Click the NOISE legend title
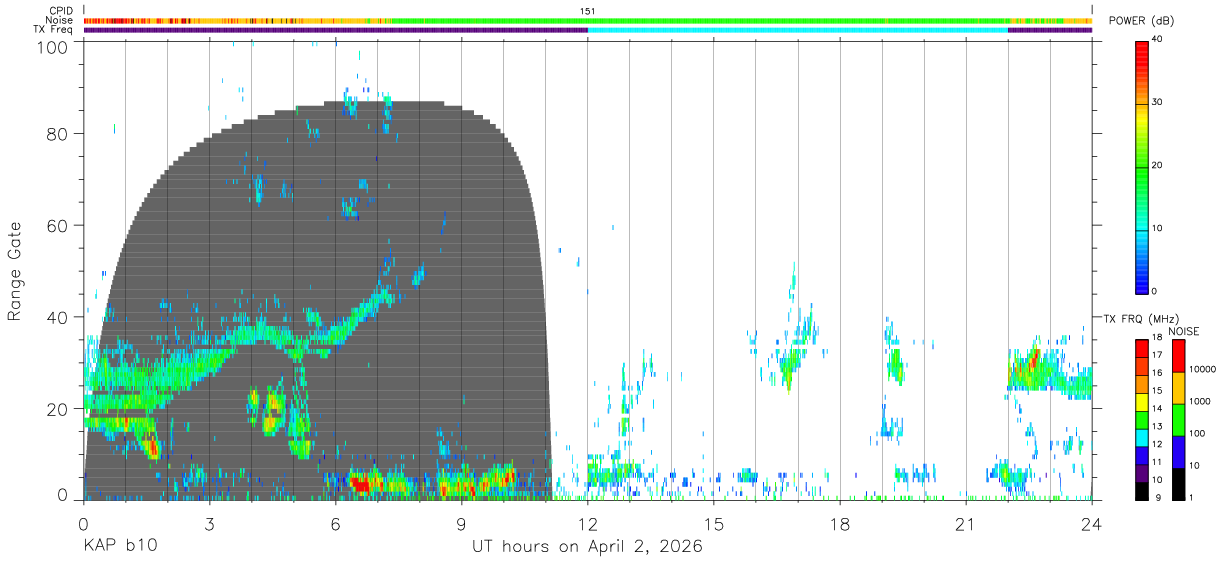The image size is (1228, 567). coord(1184,331)
